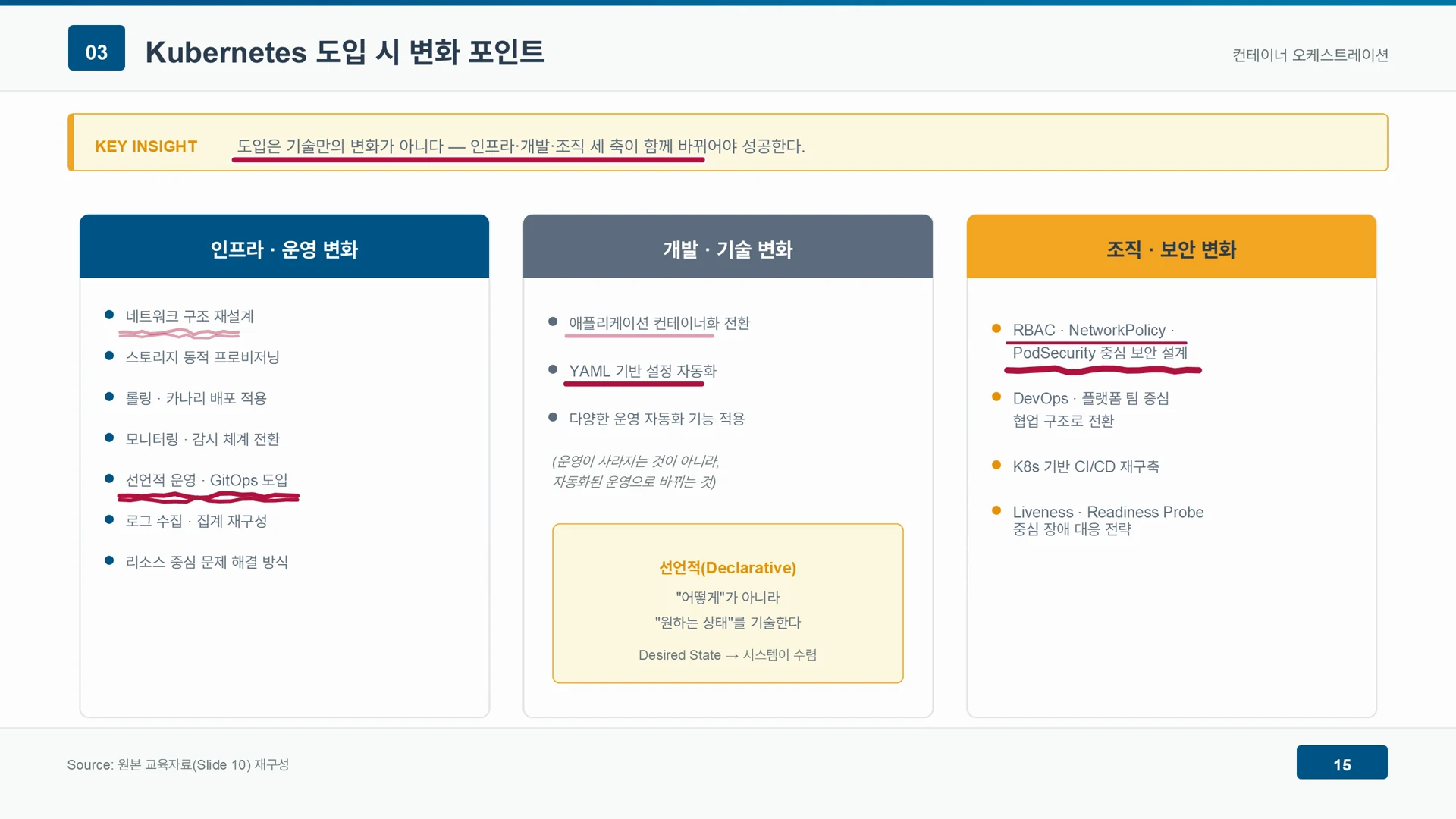Click the bullet 'Liveness · Readiness Probe'
This screenshot has width=1456, height=819.
(x=1108, y=512)
